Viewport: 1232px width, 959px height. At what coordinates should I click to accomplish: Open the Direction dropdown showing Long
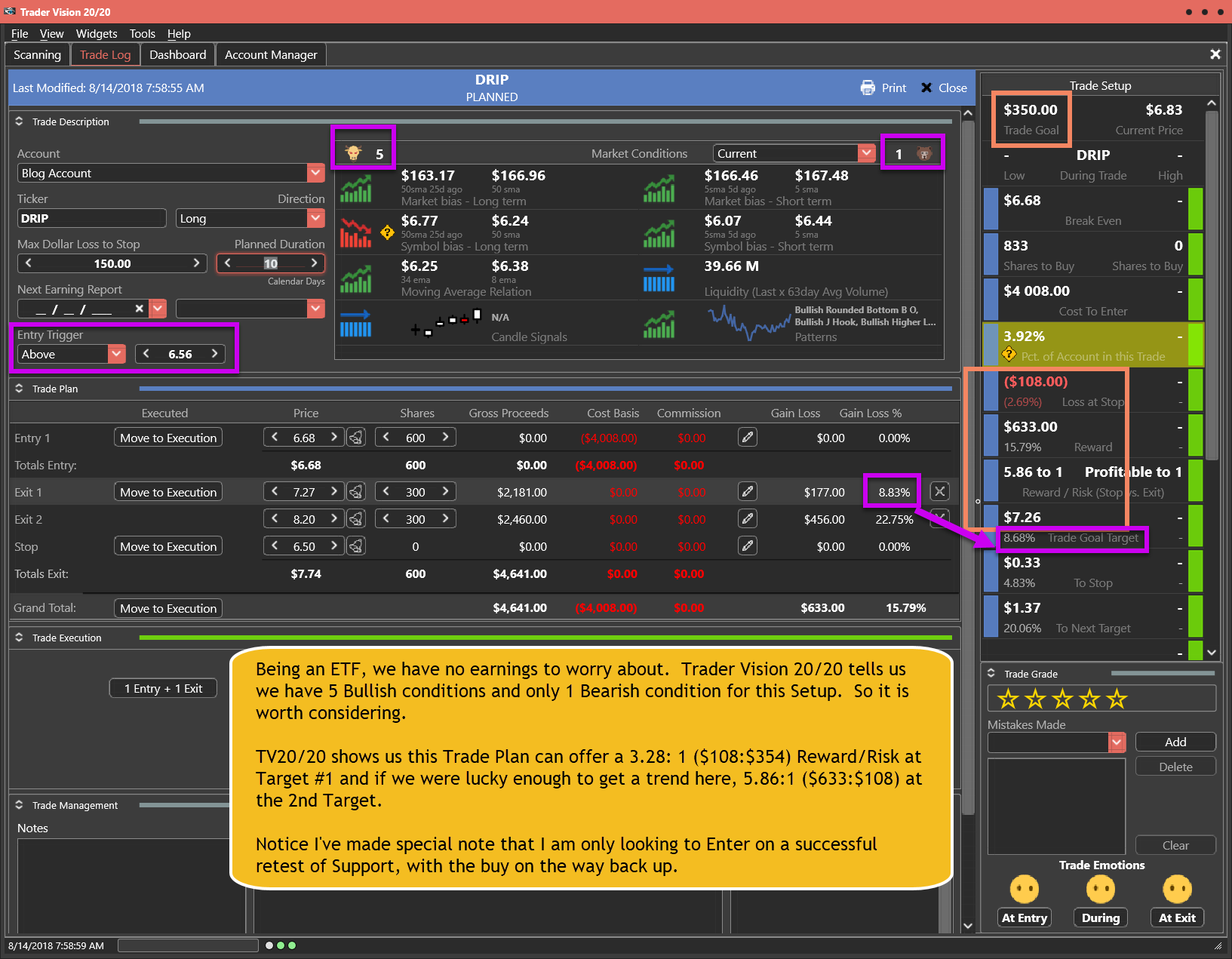point(316,218)
